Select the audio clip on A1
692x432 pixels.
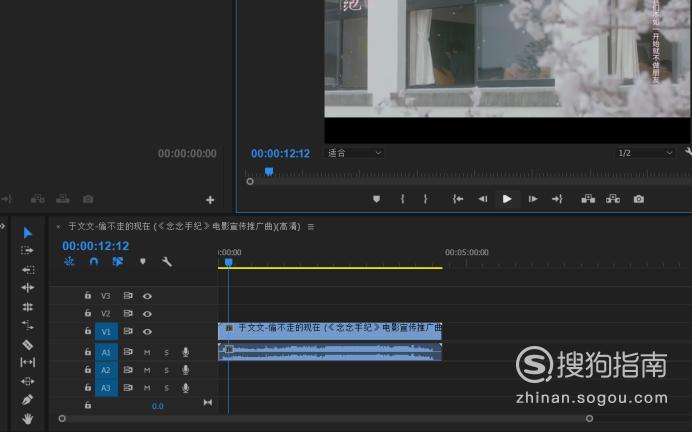click(x=330, y=352)
